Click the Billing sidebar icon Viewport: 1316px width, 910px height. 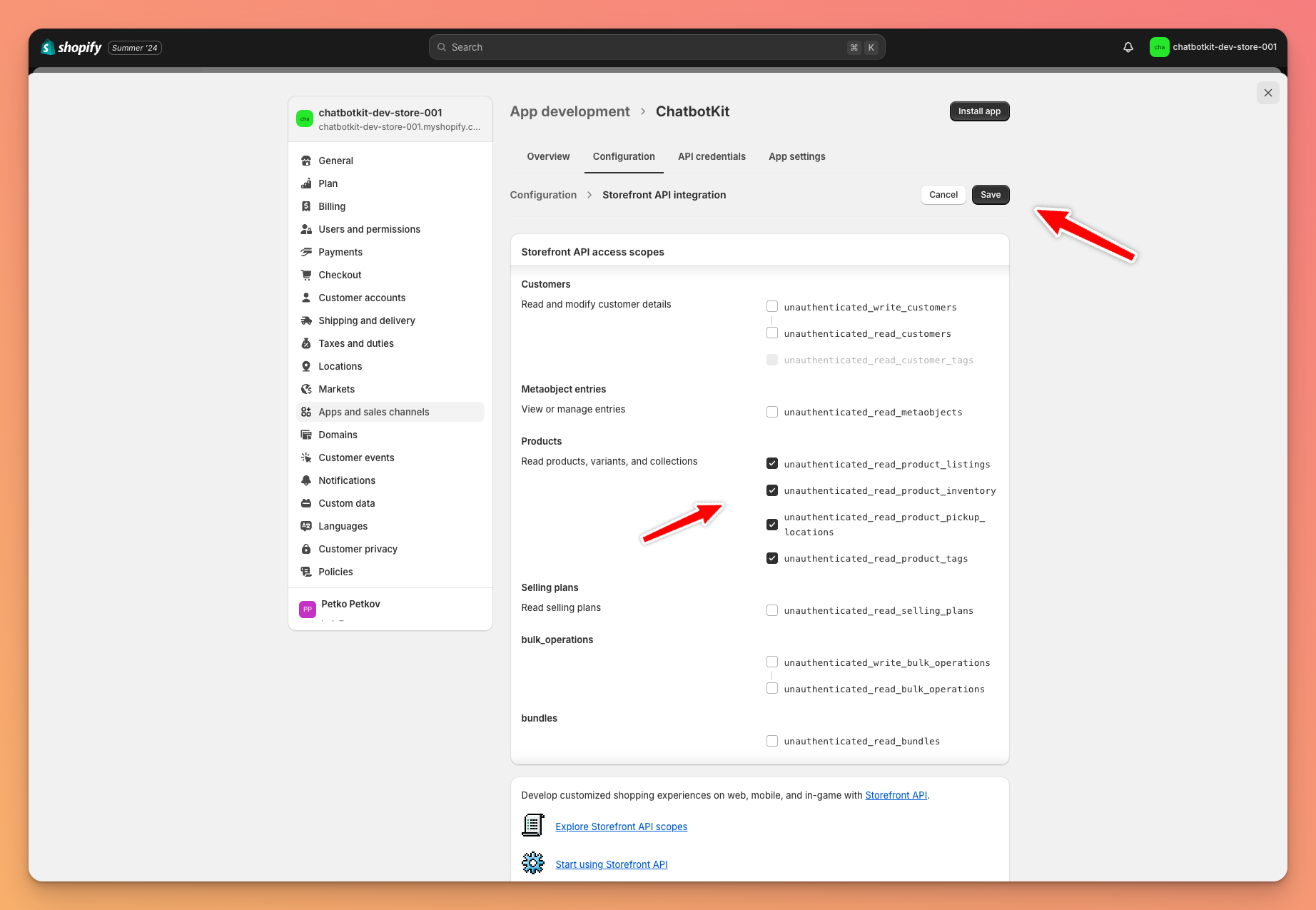pos(306,206)
